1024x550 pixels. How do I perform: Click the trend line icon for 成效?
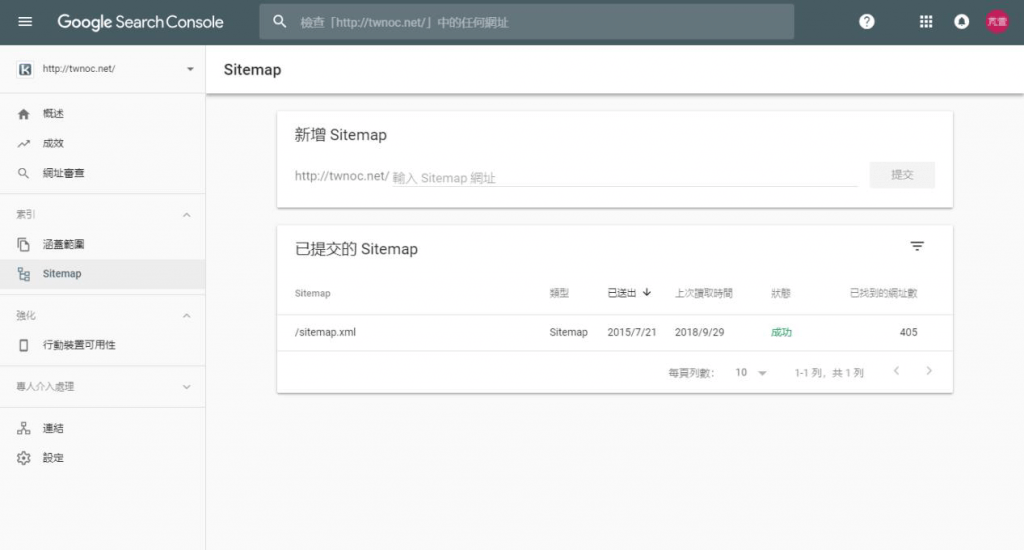[x=24, y=144]
